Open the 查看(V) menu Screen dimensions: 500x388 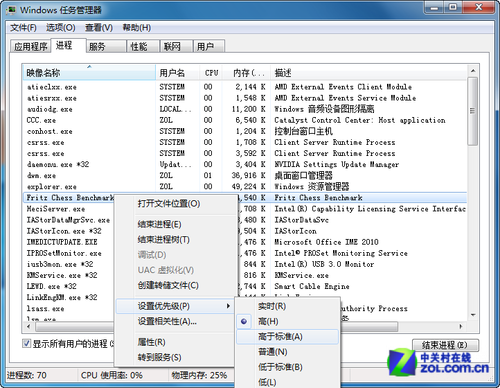99,28
